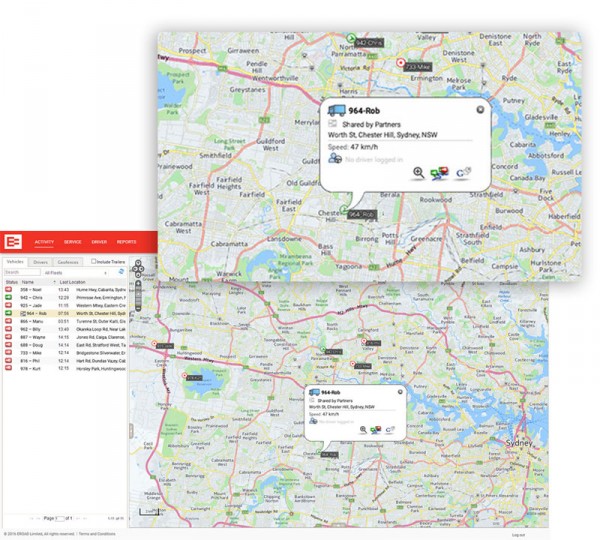Click the 964-Rob vehicle marker on the large map
600x540 pixels.
pos(341,210)
